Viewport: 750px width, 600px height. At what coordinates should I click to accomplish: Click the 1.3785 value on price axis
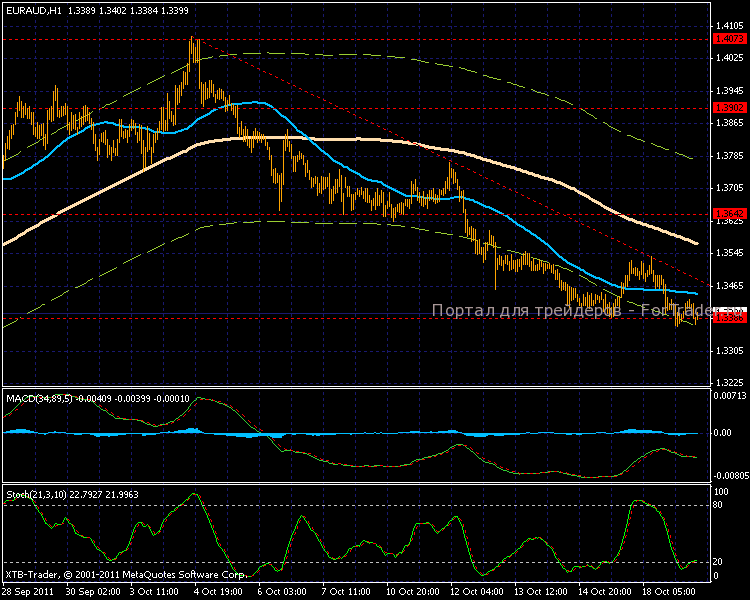tap(729, 156)
